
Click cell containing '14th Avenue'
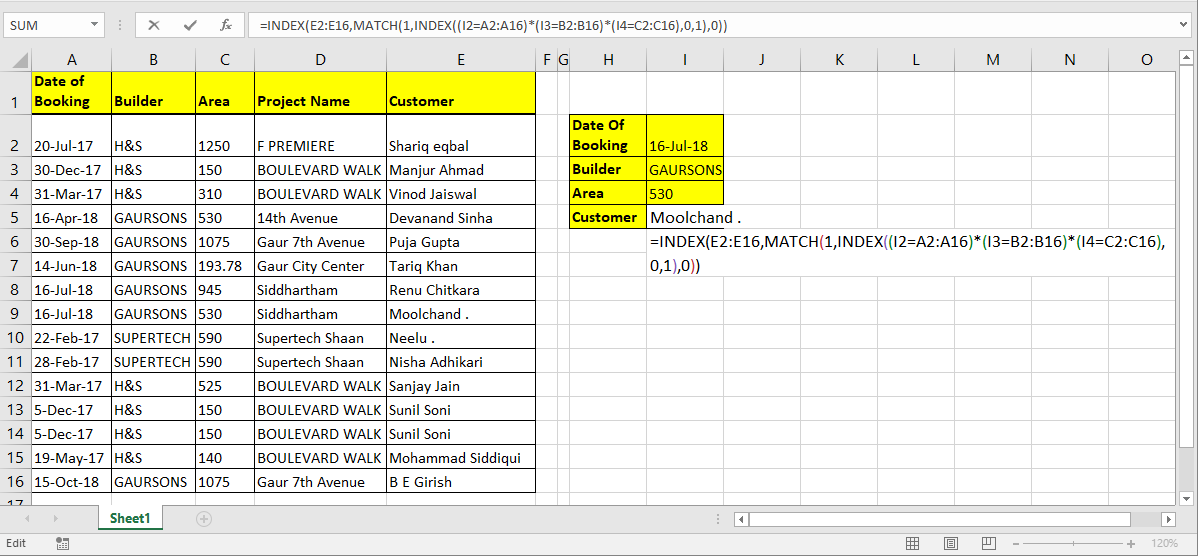pos(320,218)
